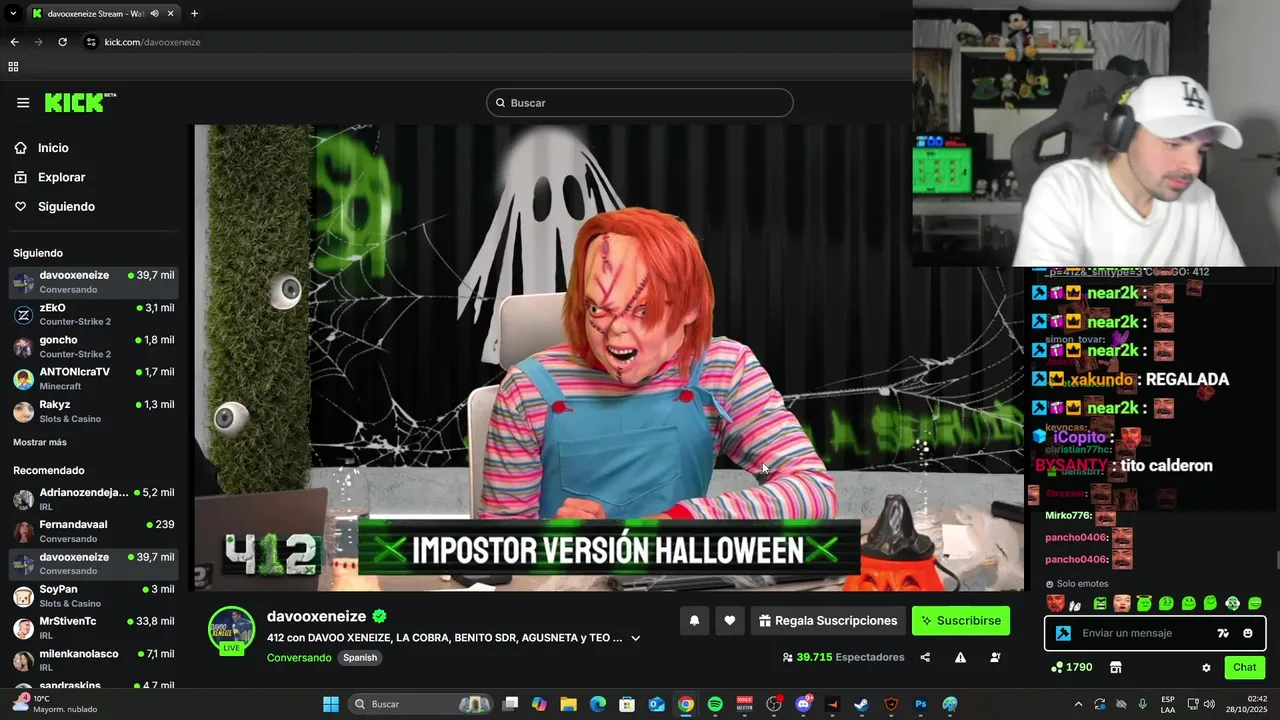
Task: Go to the Kick logo homepage
Action: click(x=80, y=102)
